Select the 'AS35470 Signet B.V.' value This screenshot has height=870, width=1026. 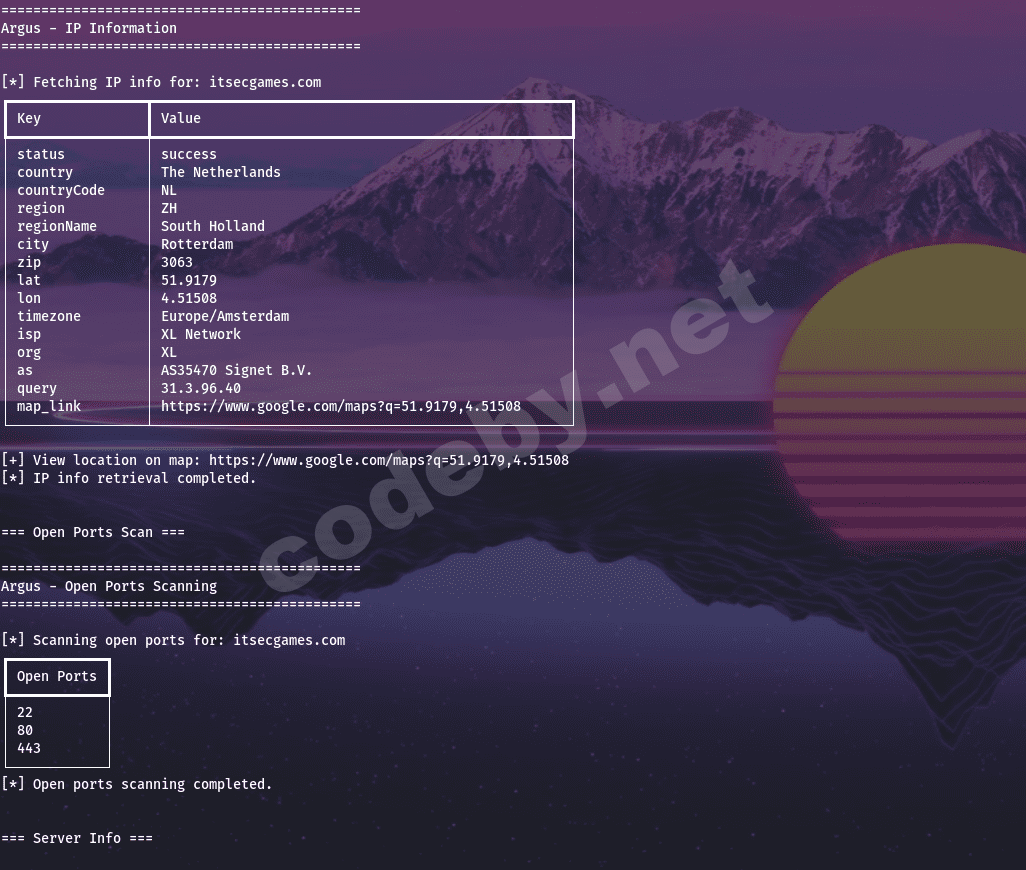pos(236,370)
